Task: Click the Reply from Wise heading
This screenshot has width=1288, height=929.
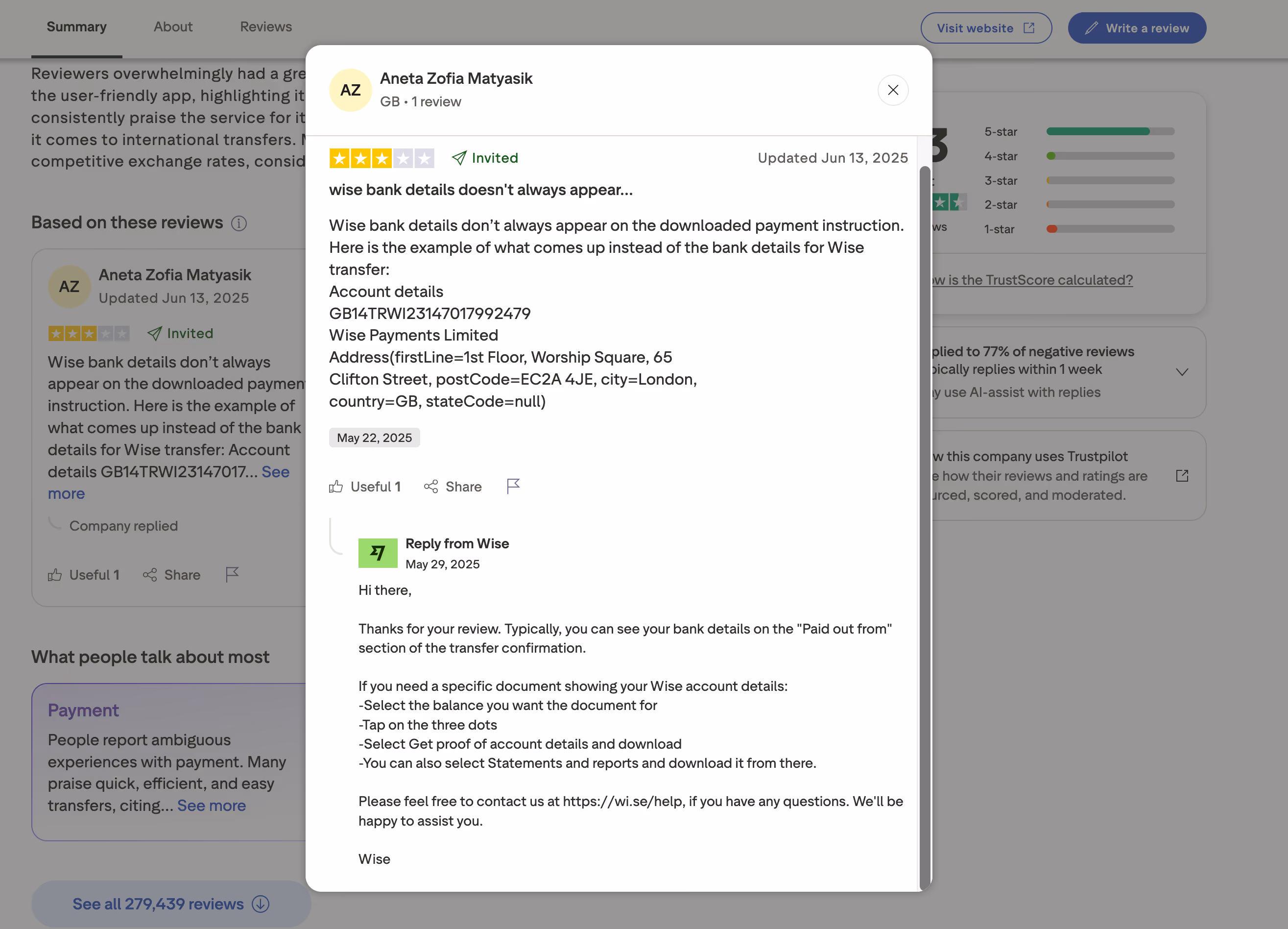Action: click(457, 544)
